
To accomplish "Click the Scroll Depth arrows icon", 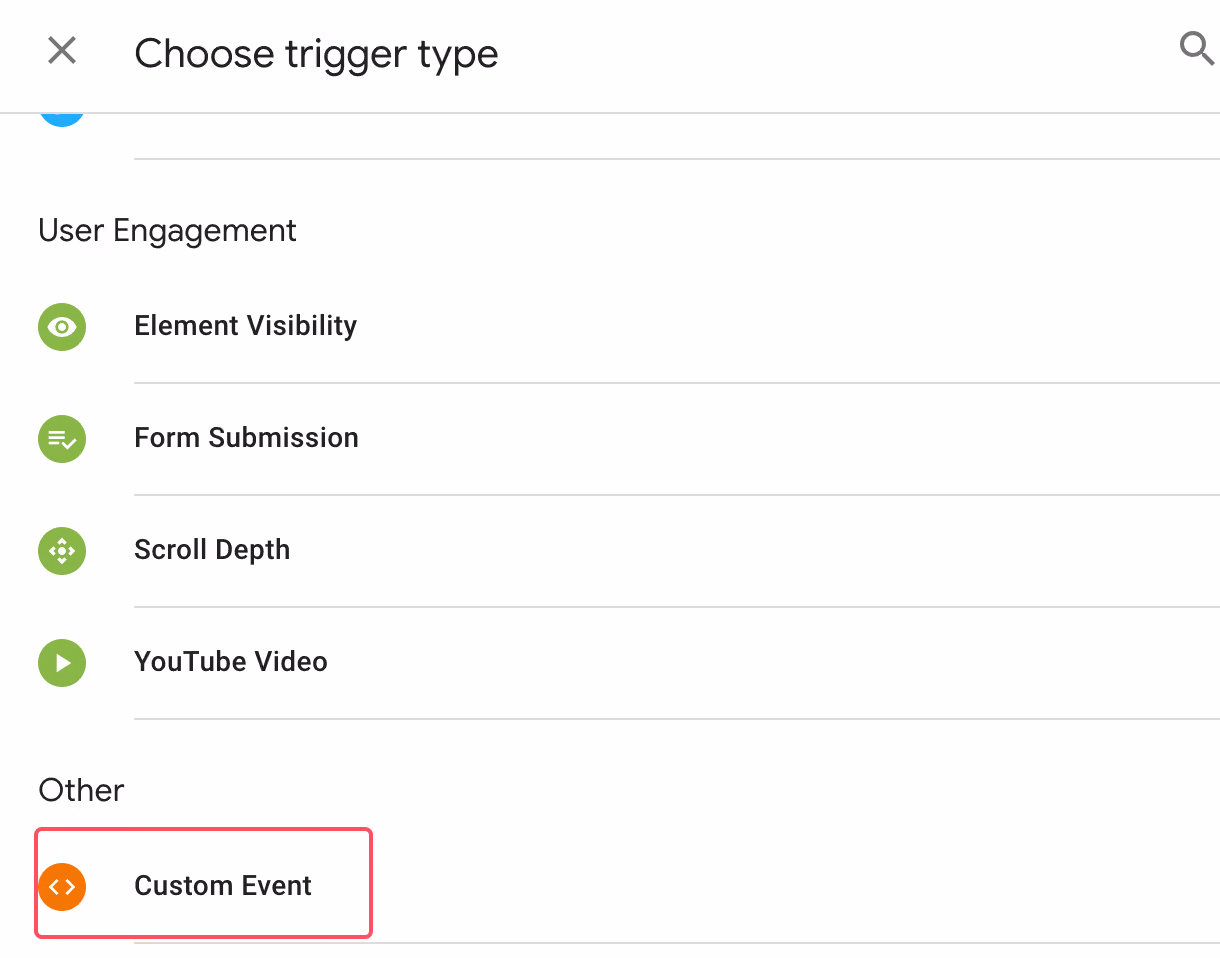I will pos(62,550).
